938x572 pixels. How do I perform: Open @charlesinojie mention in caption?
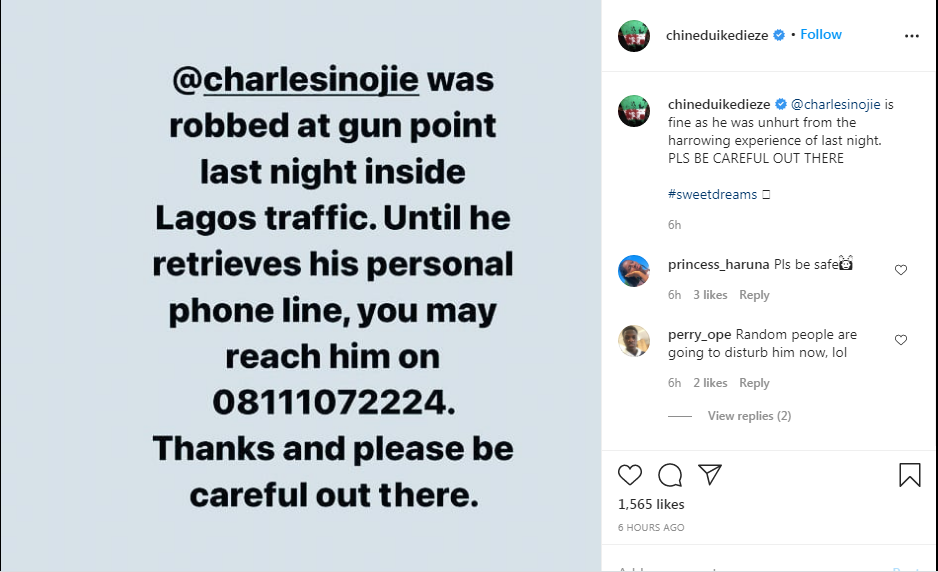837,104
